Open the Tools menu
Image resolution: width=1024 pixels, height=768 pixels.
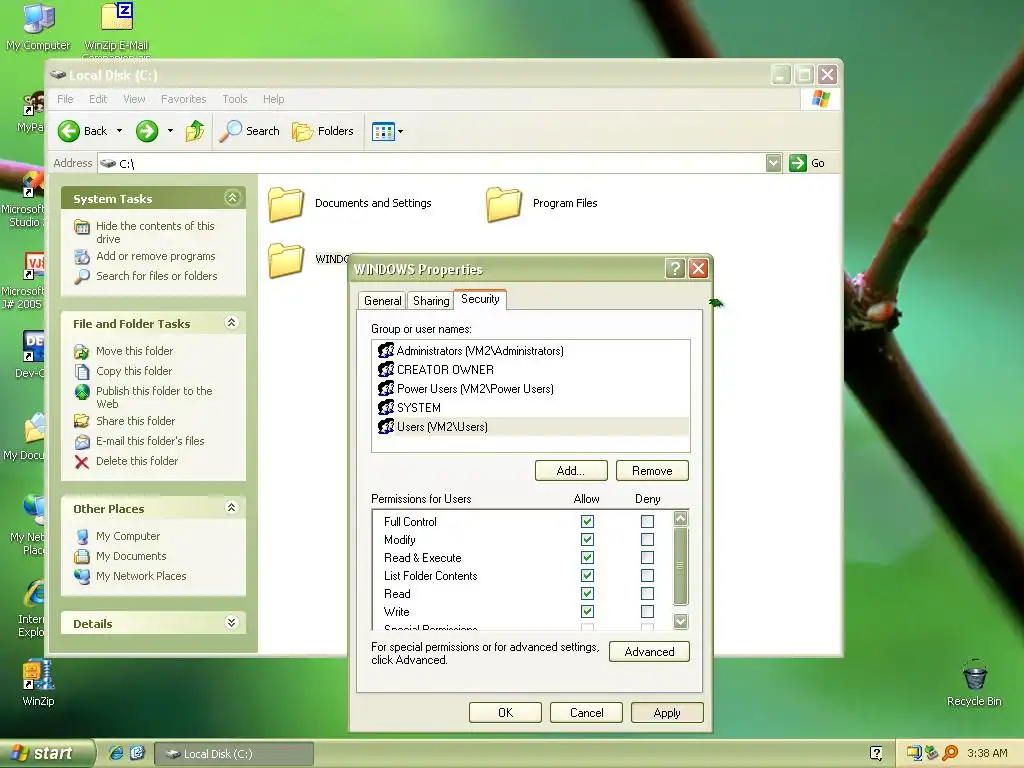(234, 99)
